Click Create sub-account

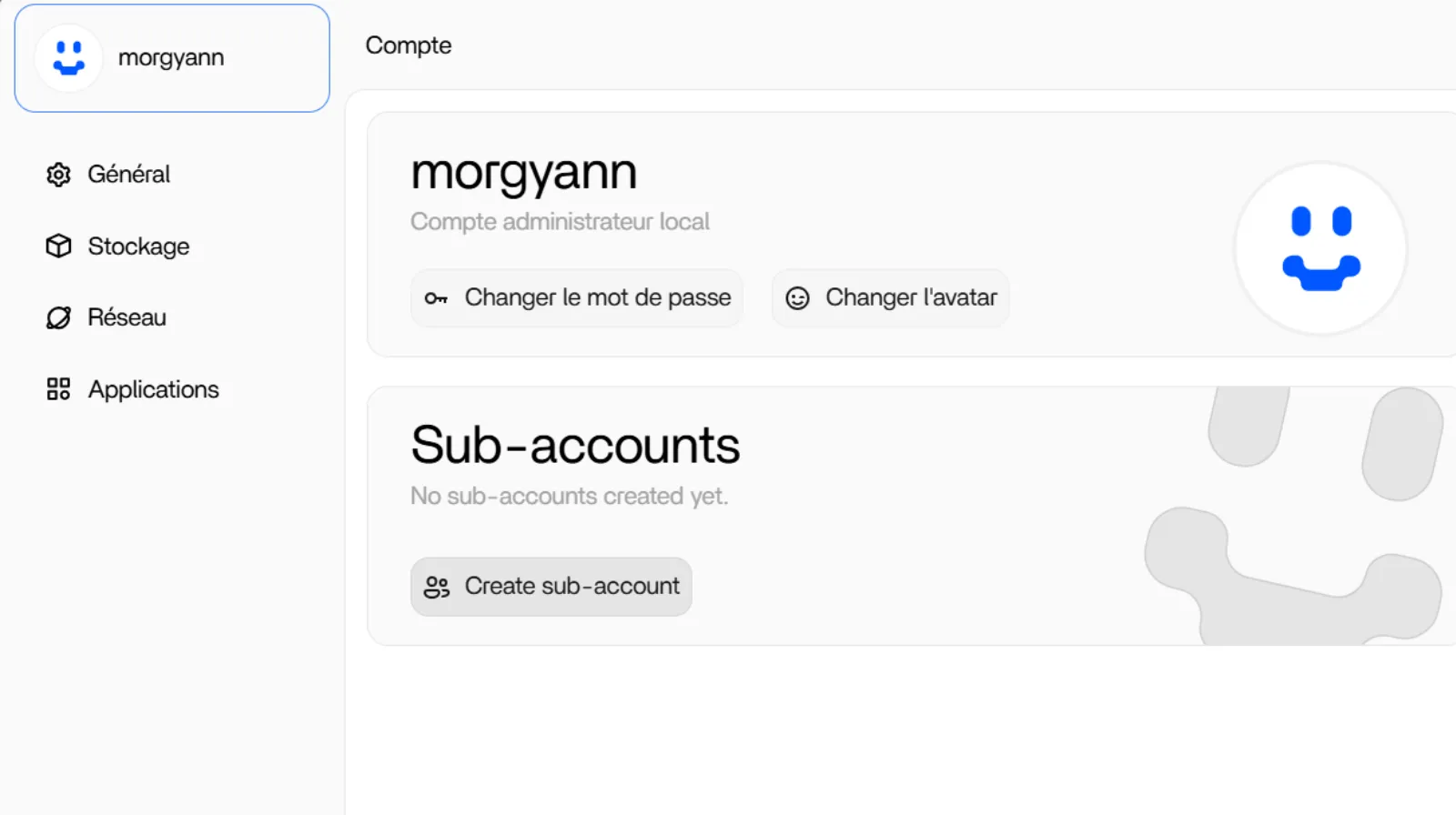pyautogui.click(x=551, y=587)
